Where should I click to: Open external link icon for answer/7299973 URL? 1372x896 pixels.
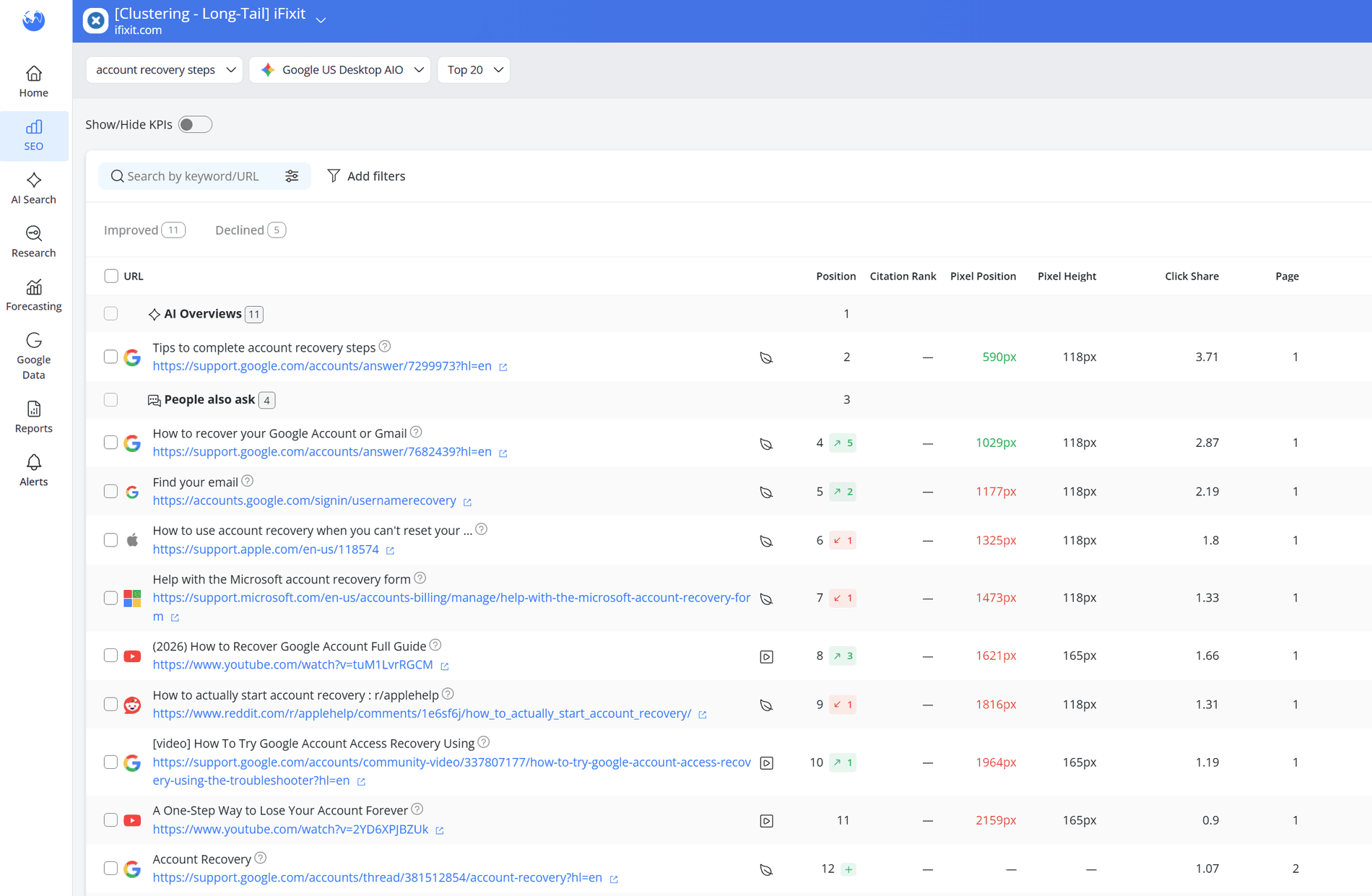[x=503, y=367]
